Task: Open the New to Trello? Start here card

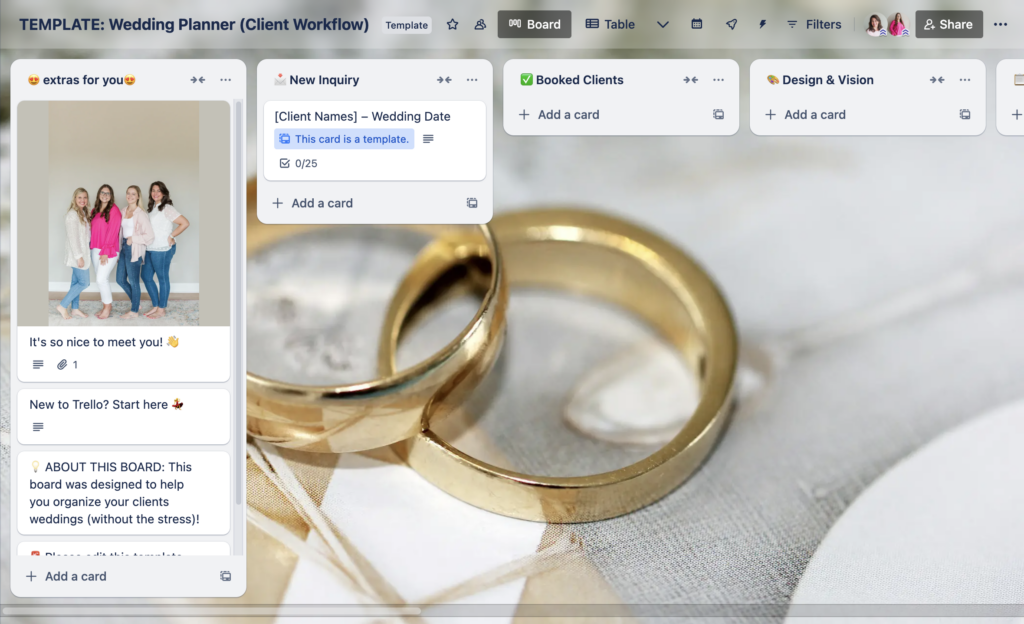Action: (123, 416)
